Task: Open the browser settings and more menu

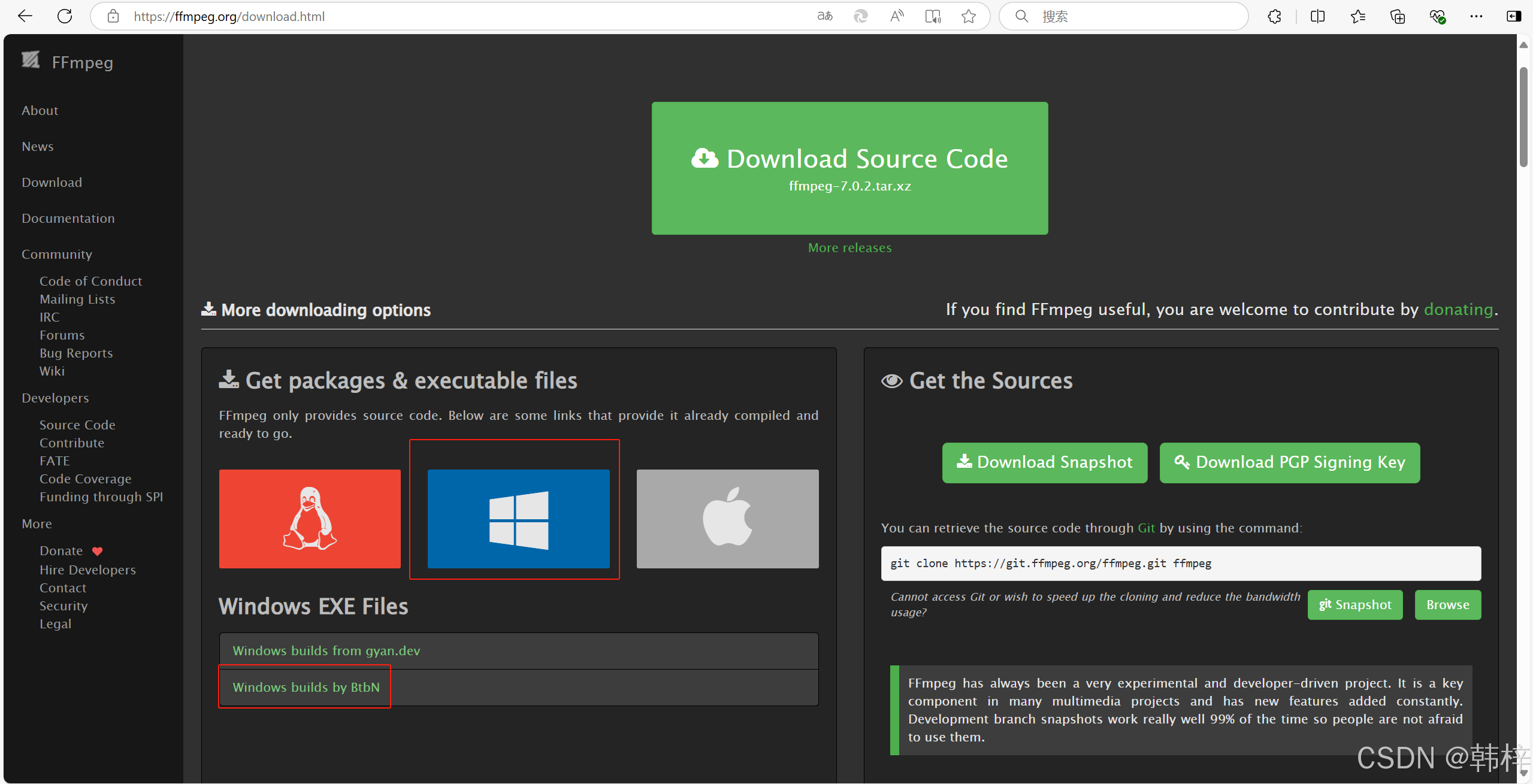Action: (1476, 16)
